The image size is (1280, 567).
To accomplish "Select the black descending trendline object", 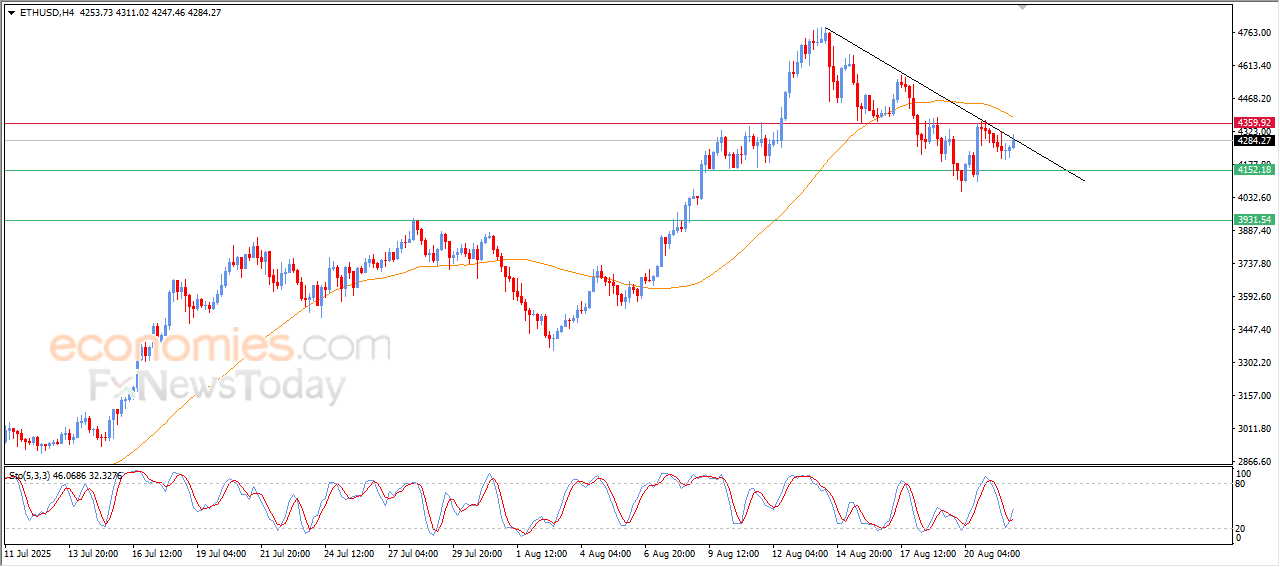I will pyautogui.click(x=953, y=104).
